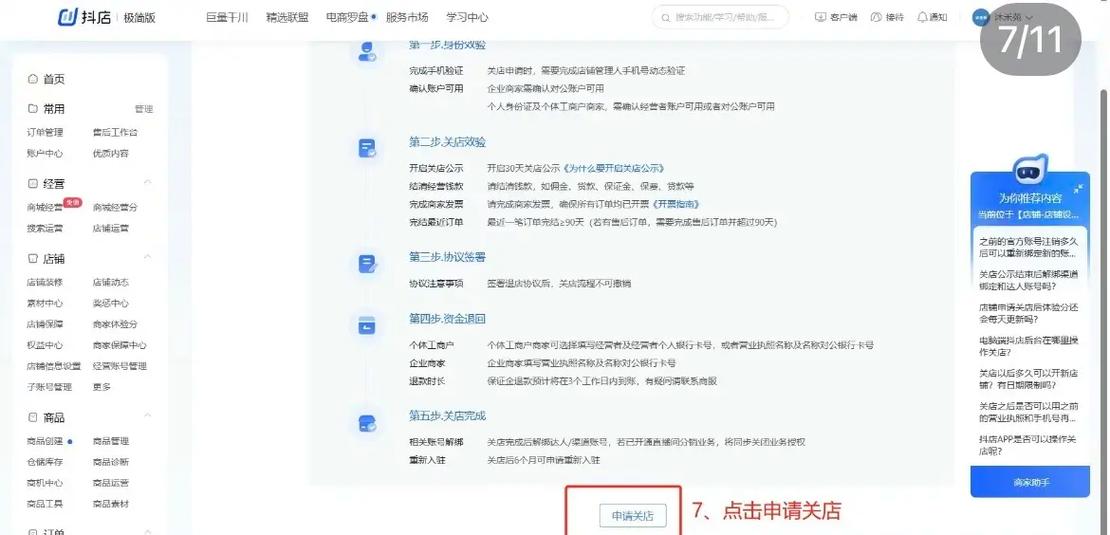This screenshot has width=1110, height=535.
Task: Open 子账号管理 in sidebar
Action: point(50,387)
